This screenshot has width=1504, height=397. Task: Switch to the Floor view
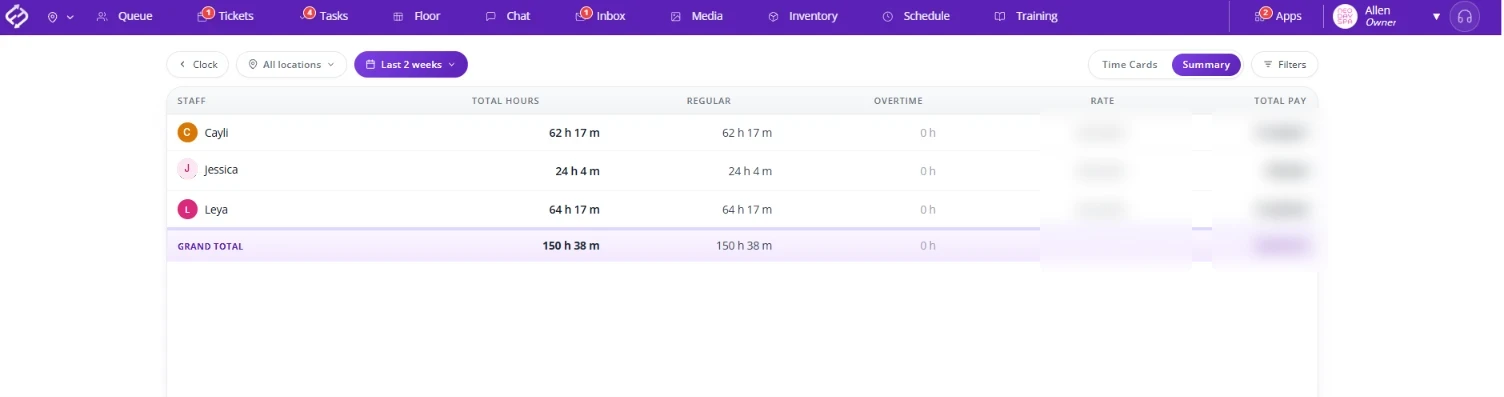coord(416,16)
